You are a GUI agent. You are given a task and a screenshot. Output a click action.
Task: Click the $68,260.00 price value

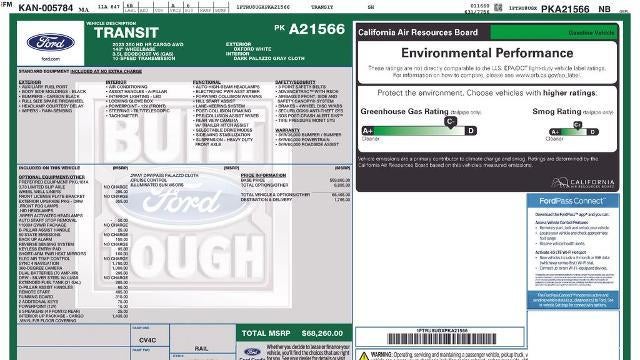click(x=322, y=333)
